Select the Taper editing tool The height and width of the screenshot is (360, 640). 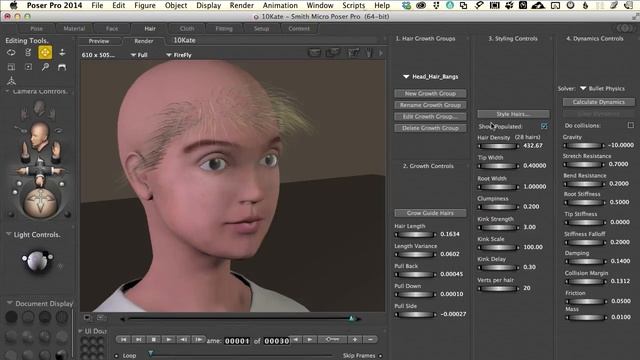coord(28,67)
